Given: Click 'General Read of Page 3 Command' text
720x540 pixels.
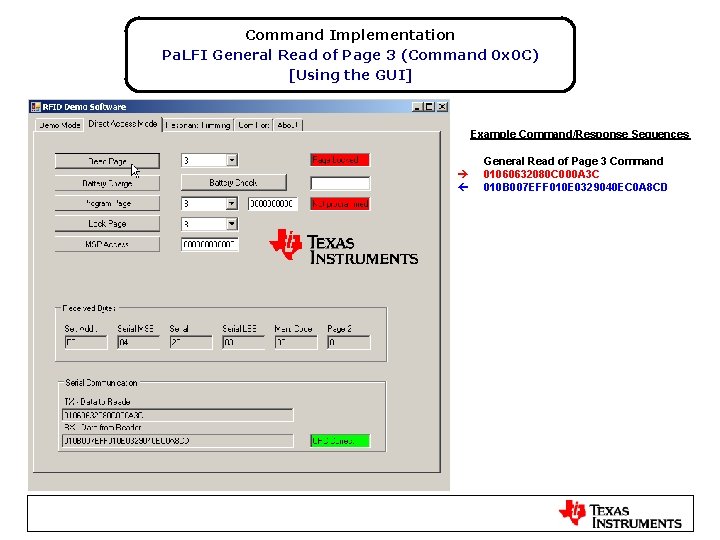Looking at the screenshot, I should pos(573,161).
